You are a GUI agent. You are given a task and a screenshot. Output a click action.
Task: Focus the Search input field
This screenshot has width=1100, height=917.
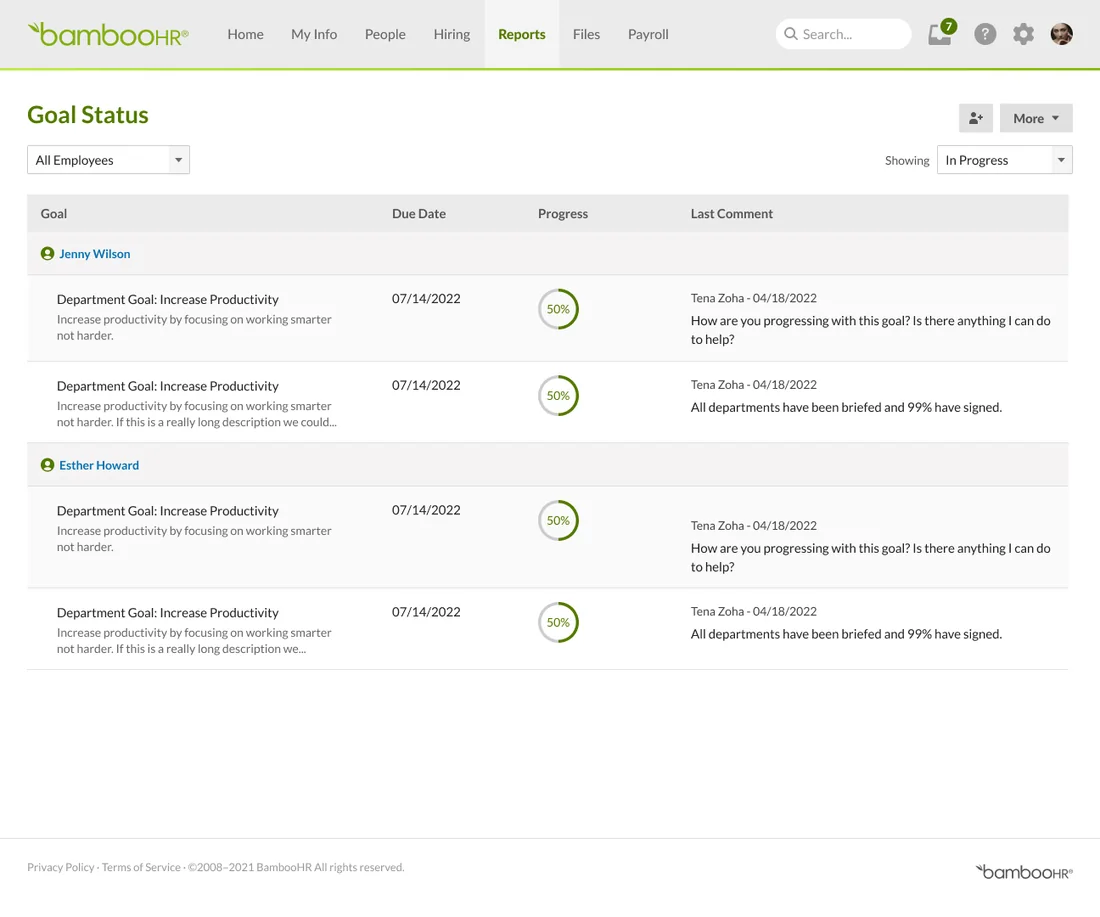843,34
